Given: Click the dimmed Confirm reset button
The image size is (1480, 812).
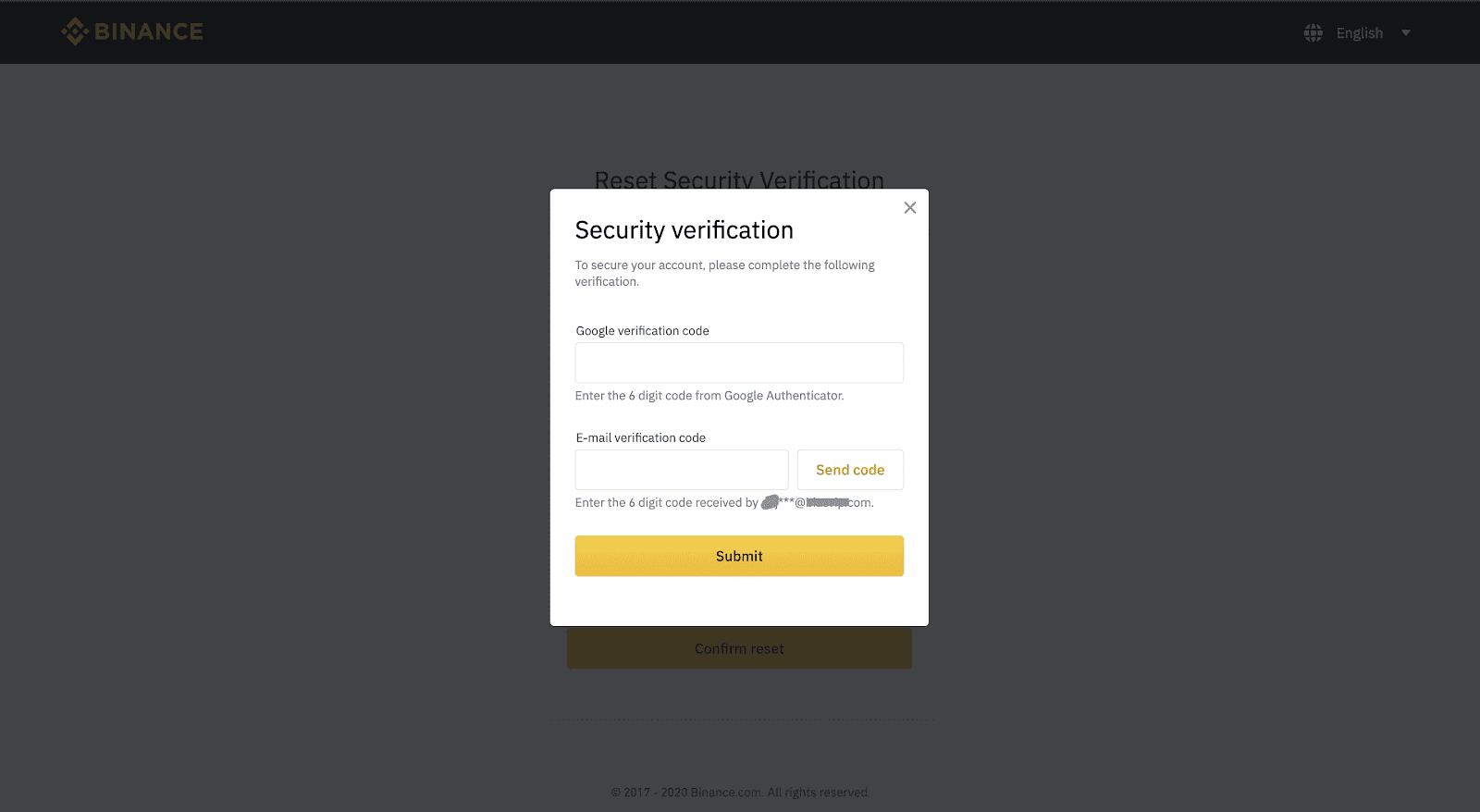Looking at the screenshot, I should pyautogui.click(x=739, y=649).
